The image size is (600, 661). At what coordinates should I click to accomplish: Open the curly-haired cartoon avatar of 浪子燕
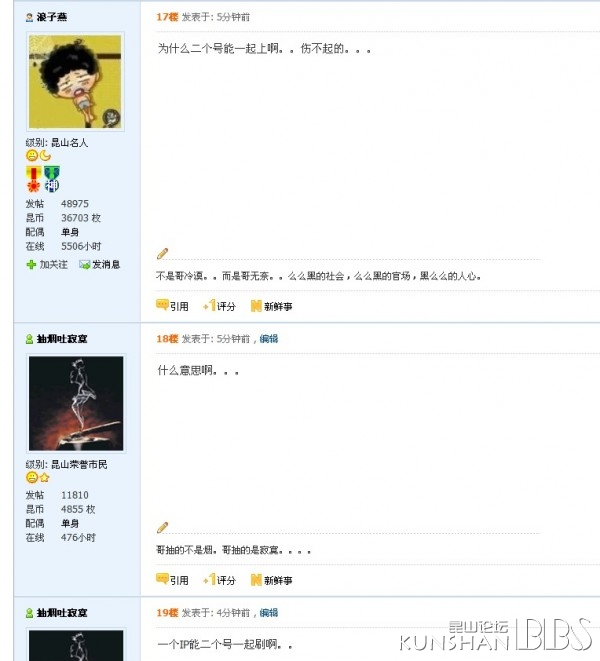point(75,81)
